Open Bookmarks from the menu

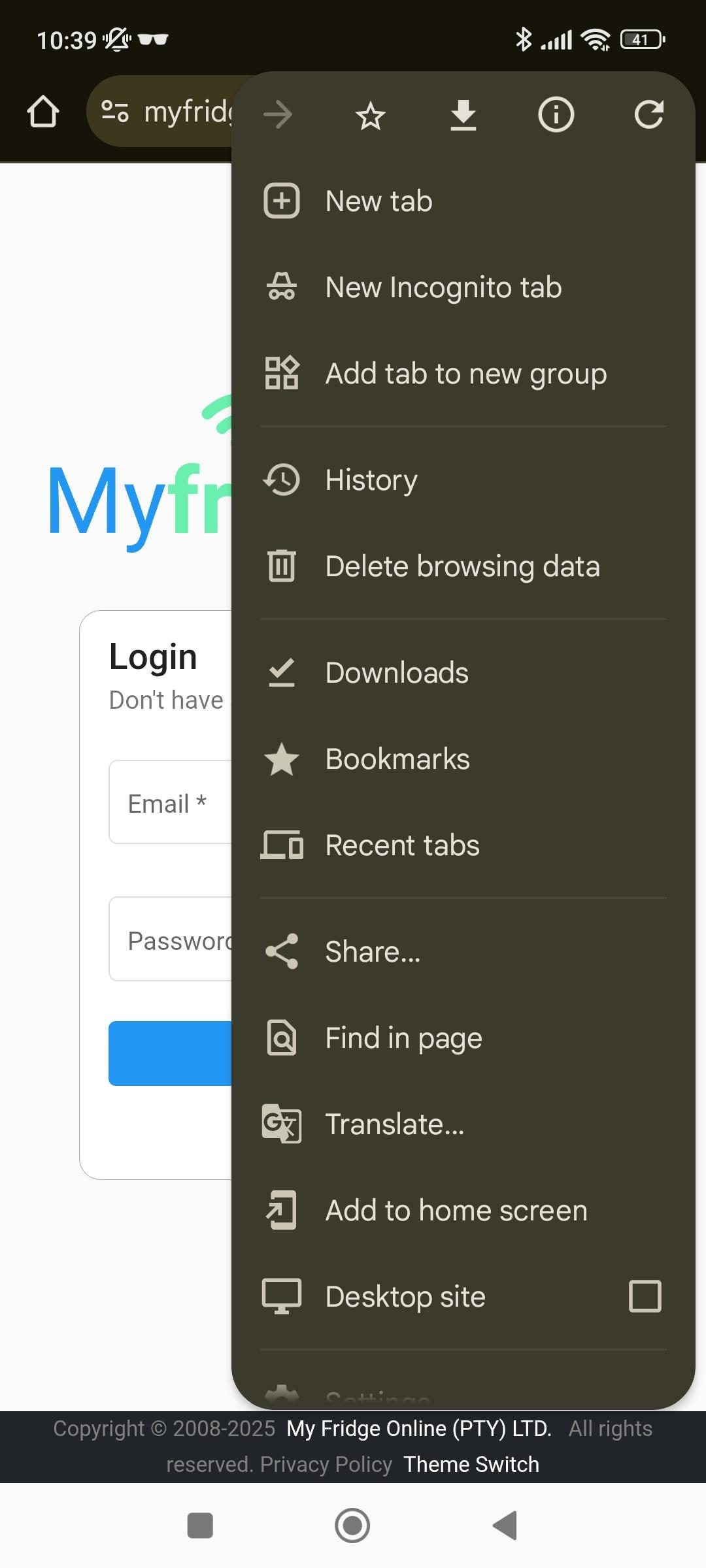click(x=463, y=759)
